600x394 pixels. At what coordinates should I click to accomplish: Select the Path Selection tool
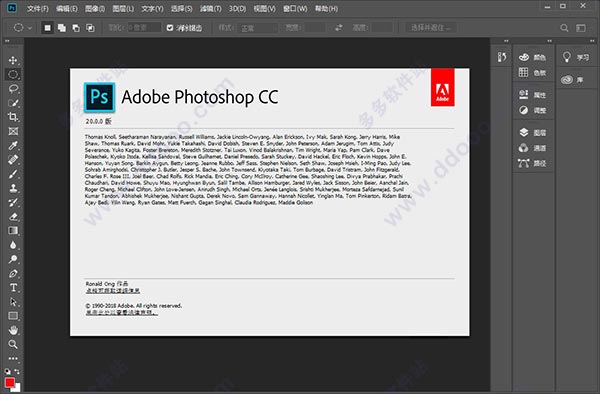pos(13,302)
